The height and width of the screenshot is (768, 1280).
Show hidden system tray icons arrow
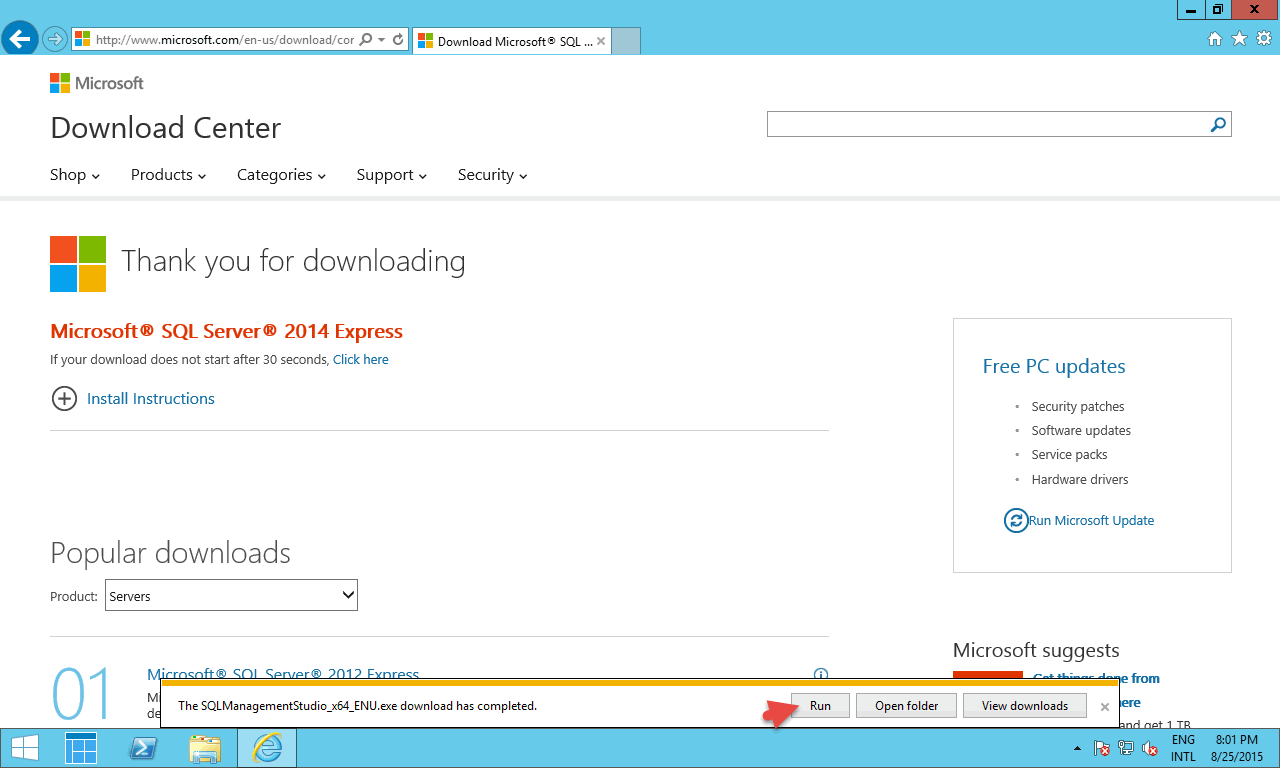click(1077, 748)
